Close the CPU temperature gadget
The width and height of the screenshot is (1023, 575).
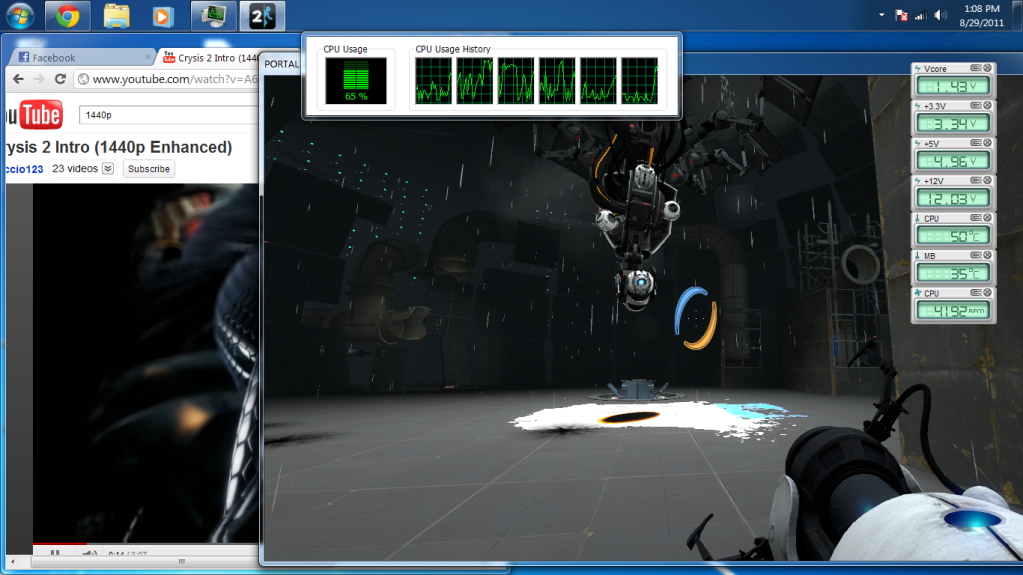coord(988,217)
